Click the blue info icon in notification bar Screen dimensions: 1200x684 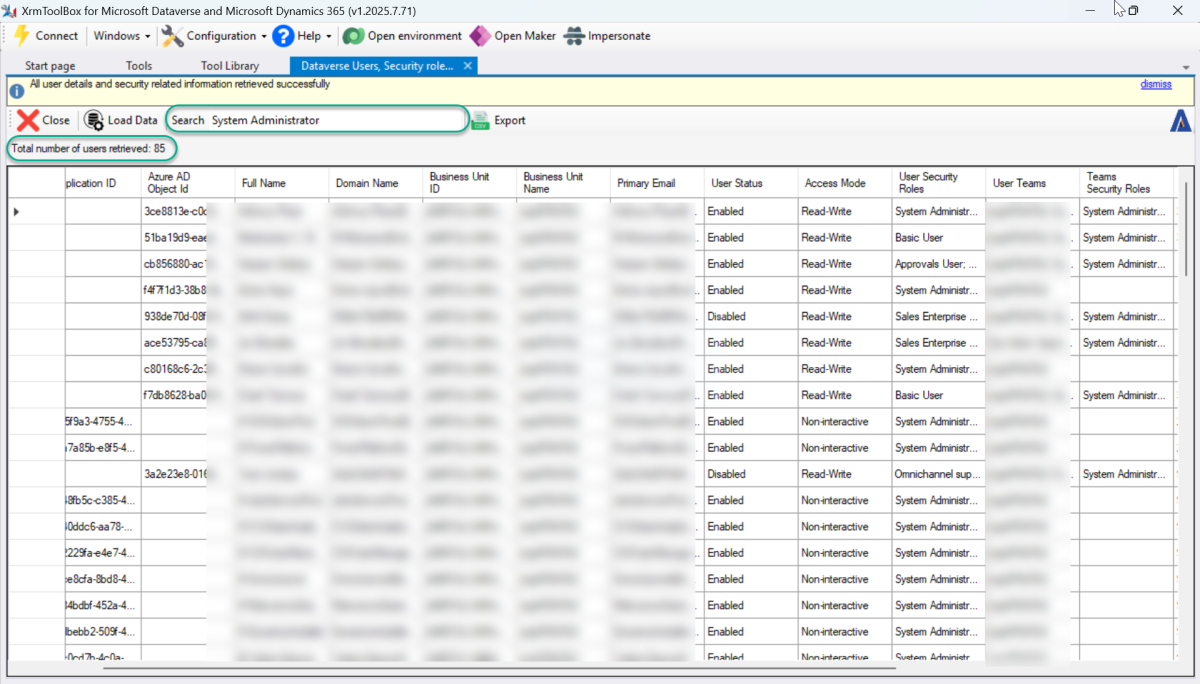click(x=17, y=90)
